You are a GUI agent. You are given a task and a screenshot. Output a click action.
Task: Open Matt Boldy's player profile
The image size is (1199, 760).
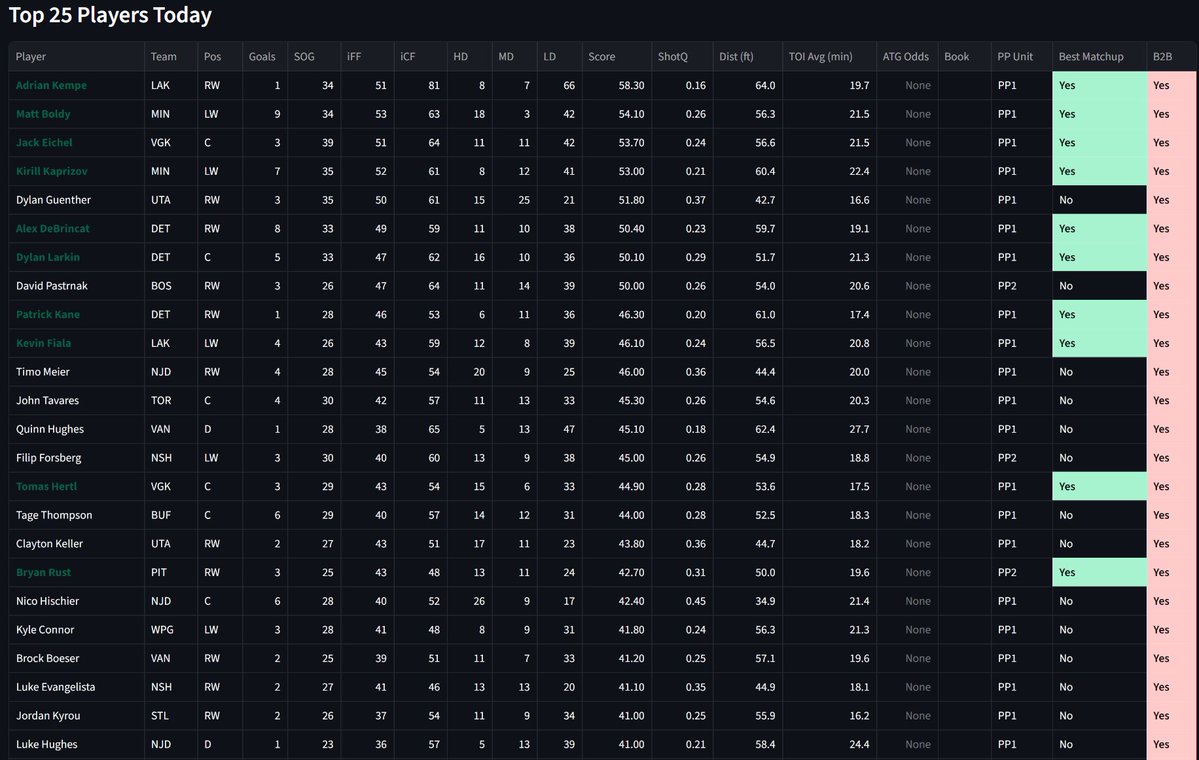coord(41,113)
